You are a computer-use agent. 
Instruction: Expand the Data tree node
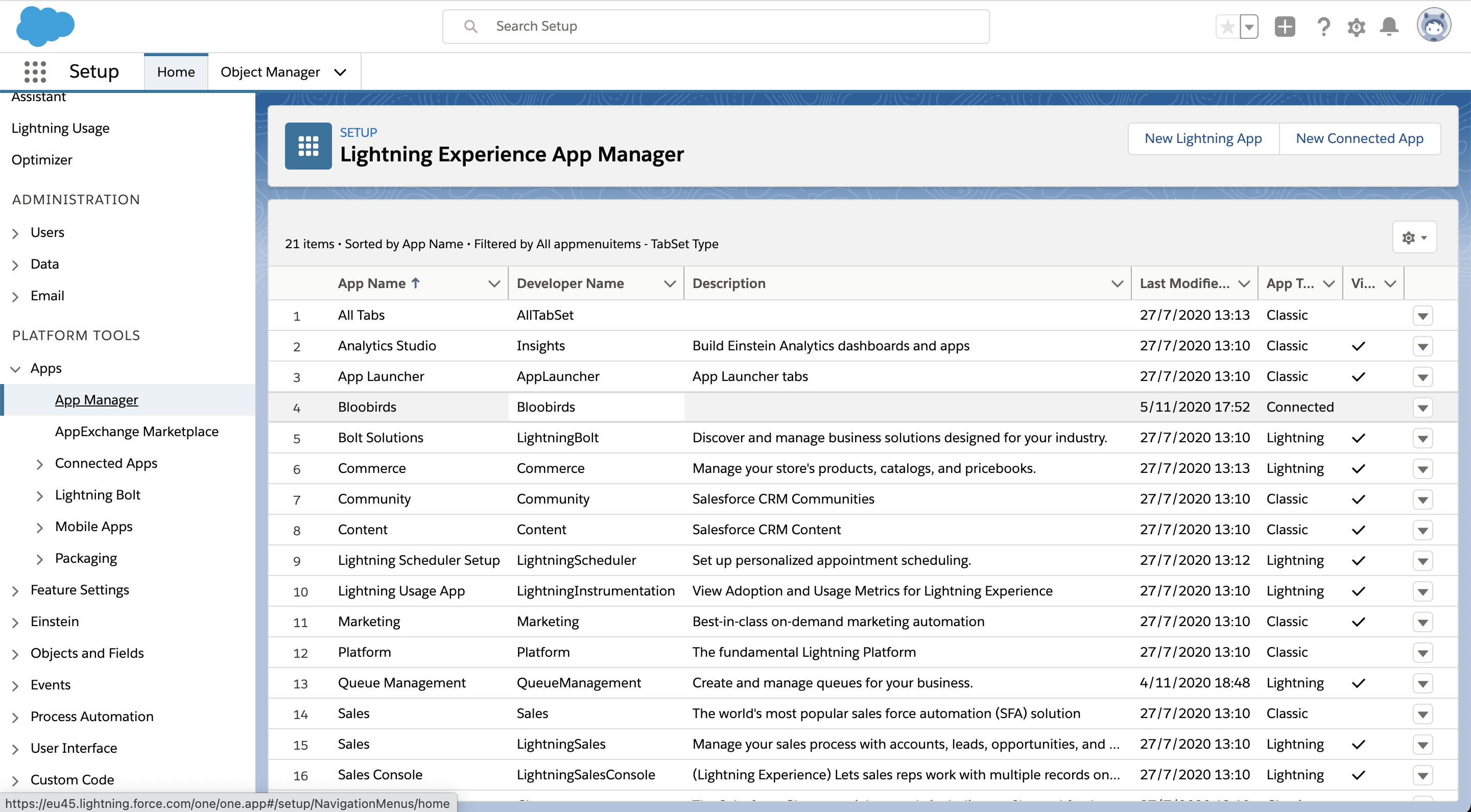(x=15, y=265)
